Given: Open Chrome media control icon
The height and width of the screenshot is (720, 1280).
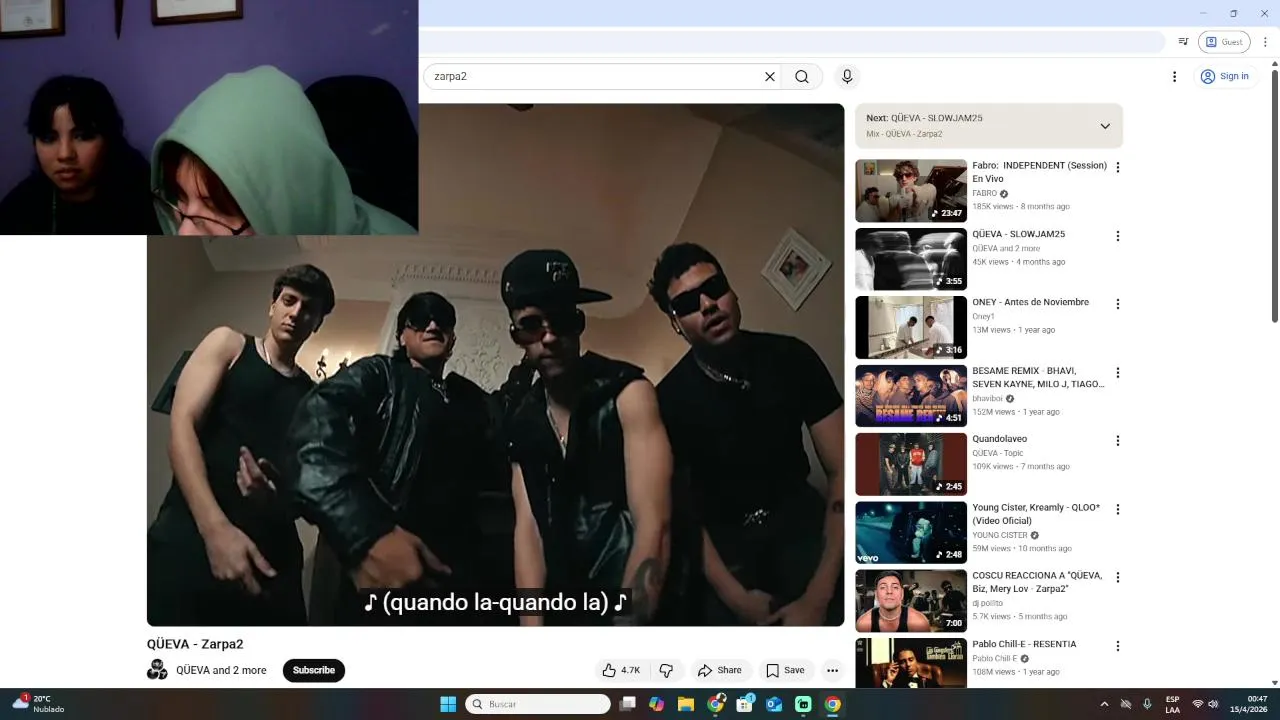Looking at the screenshot, I should [1183, 42].
